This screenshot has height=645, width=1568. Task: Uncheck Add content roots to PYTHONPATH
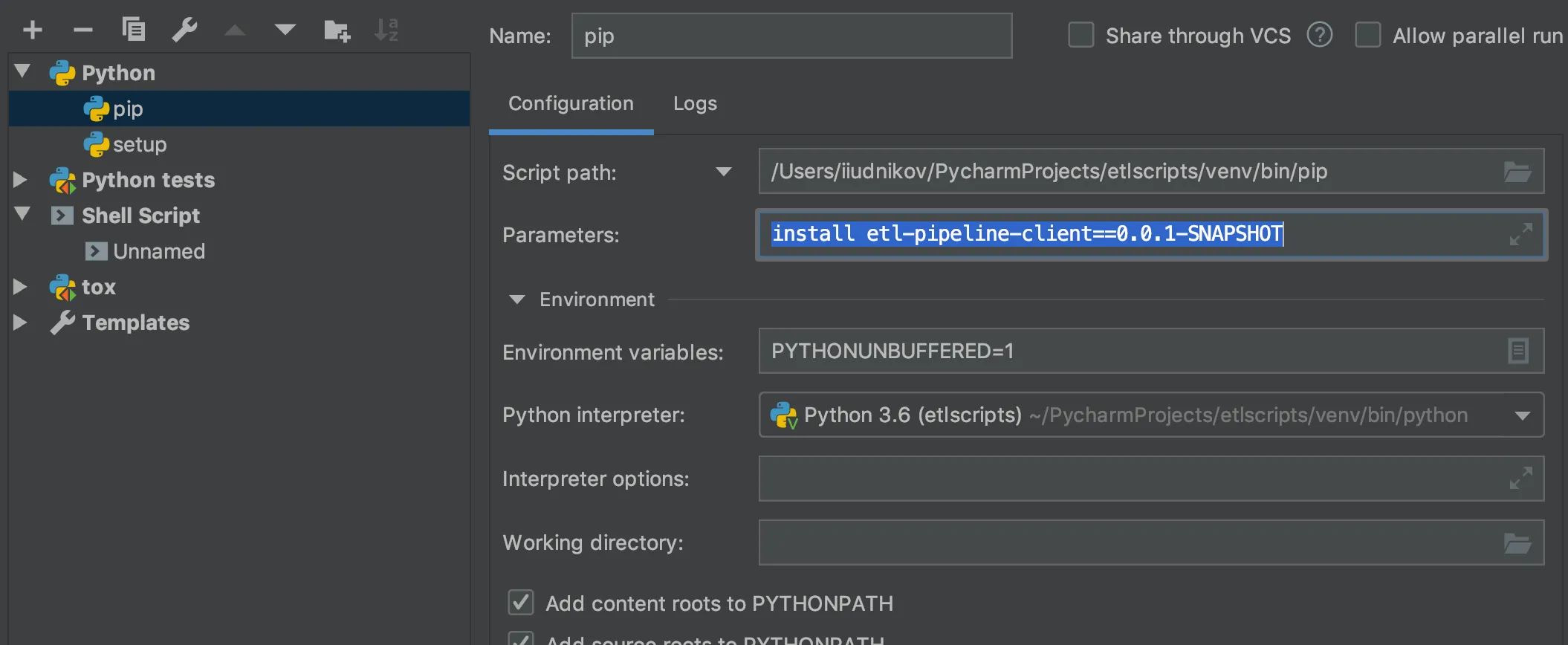pyautogui.click(x=521, y=603)
